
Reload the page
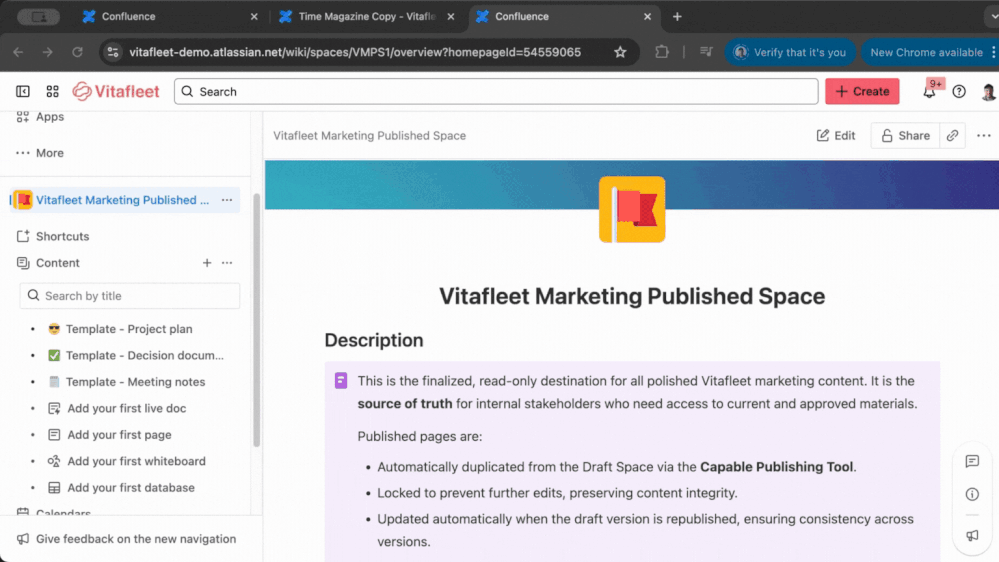point(77,52)
